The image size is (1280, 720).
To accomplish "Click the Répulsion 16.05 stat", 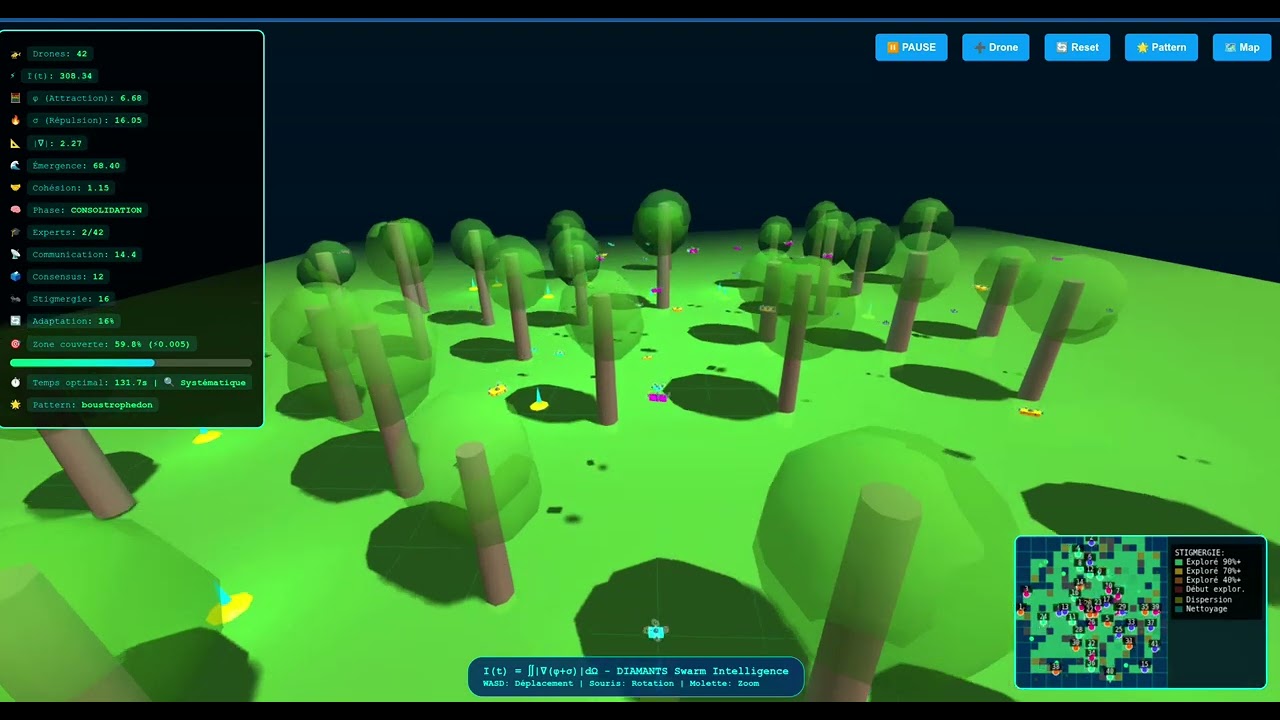I will 87,120.
